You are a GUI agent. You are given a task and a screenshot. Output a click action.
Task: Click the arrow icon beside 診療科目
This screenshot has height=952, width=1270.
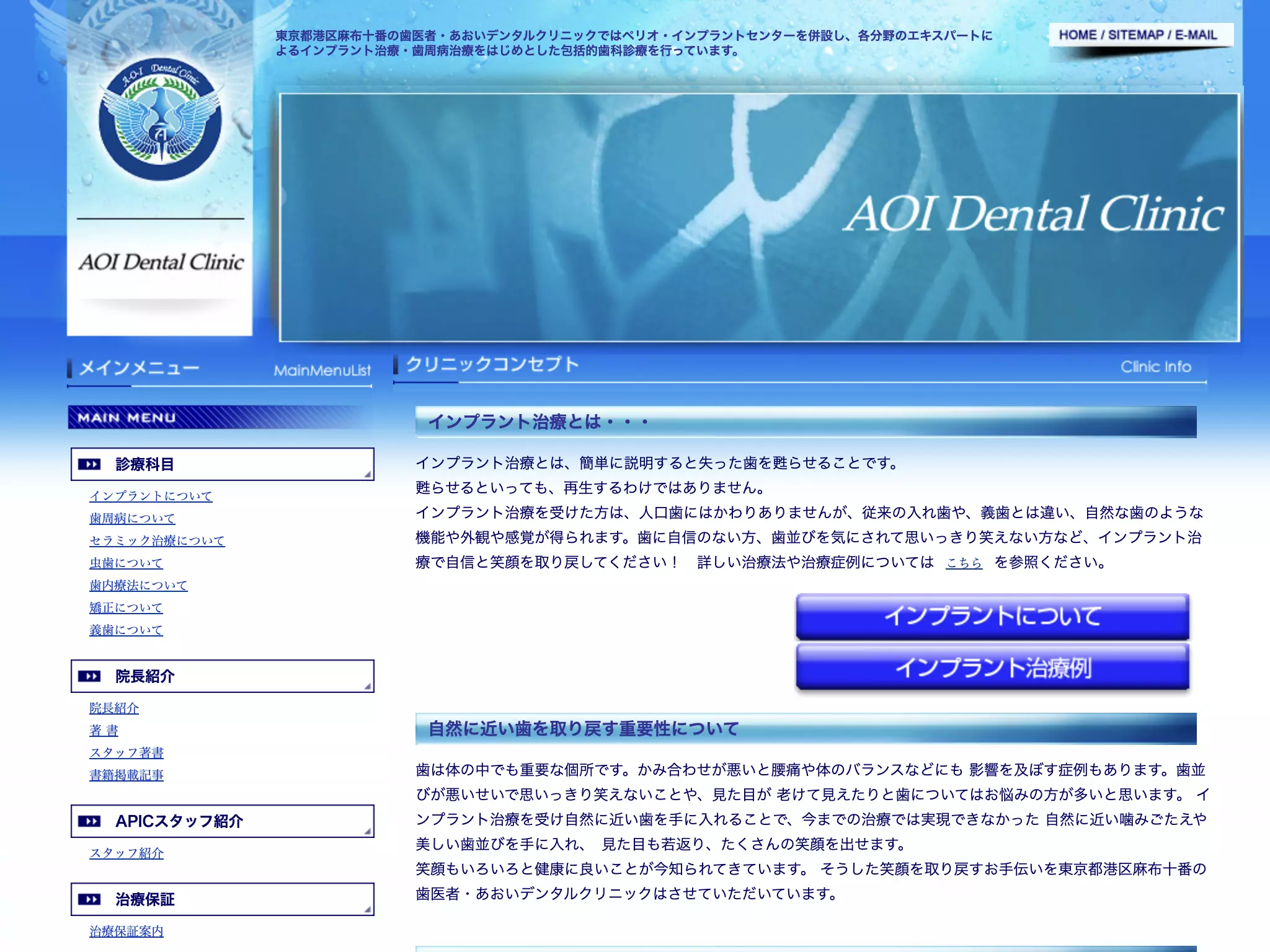coord(89,464)
